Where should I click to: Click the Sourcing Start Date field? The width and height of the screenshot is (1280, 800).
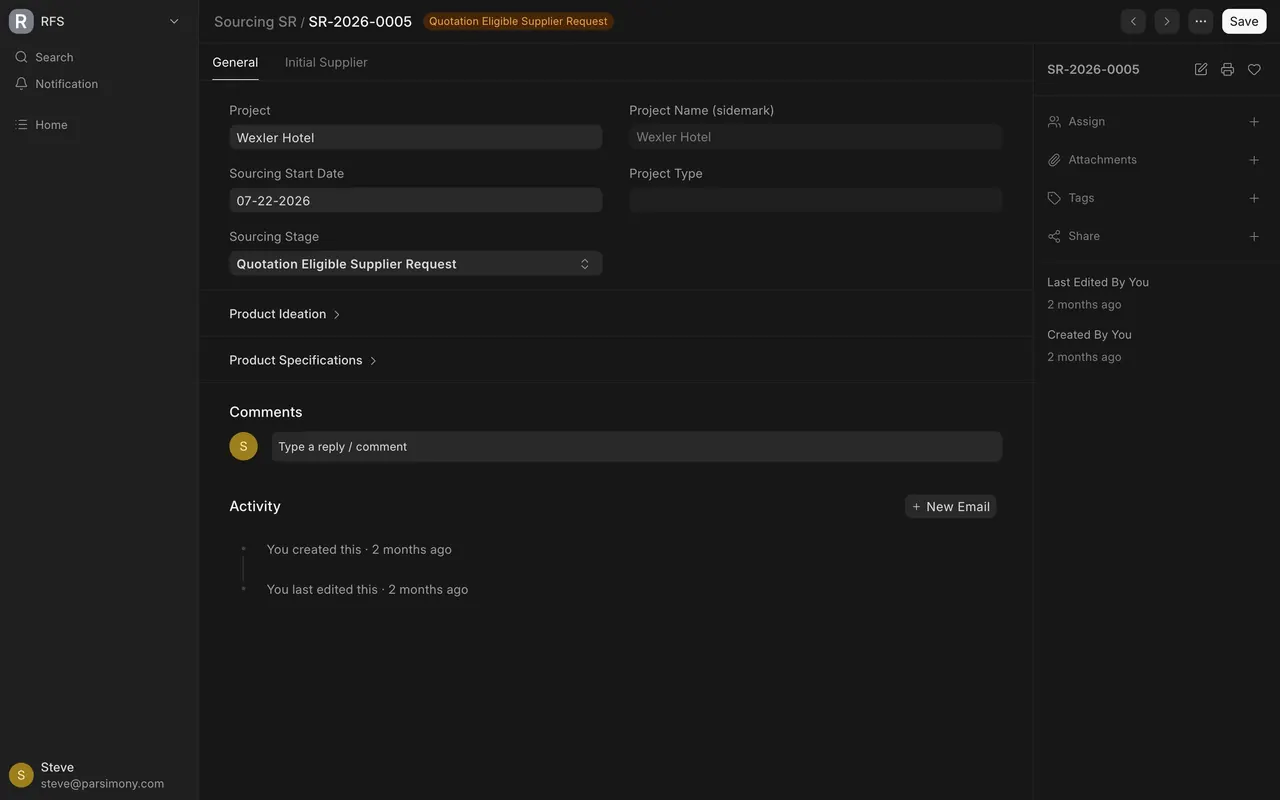416,200
